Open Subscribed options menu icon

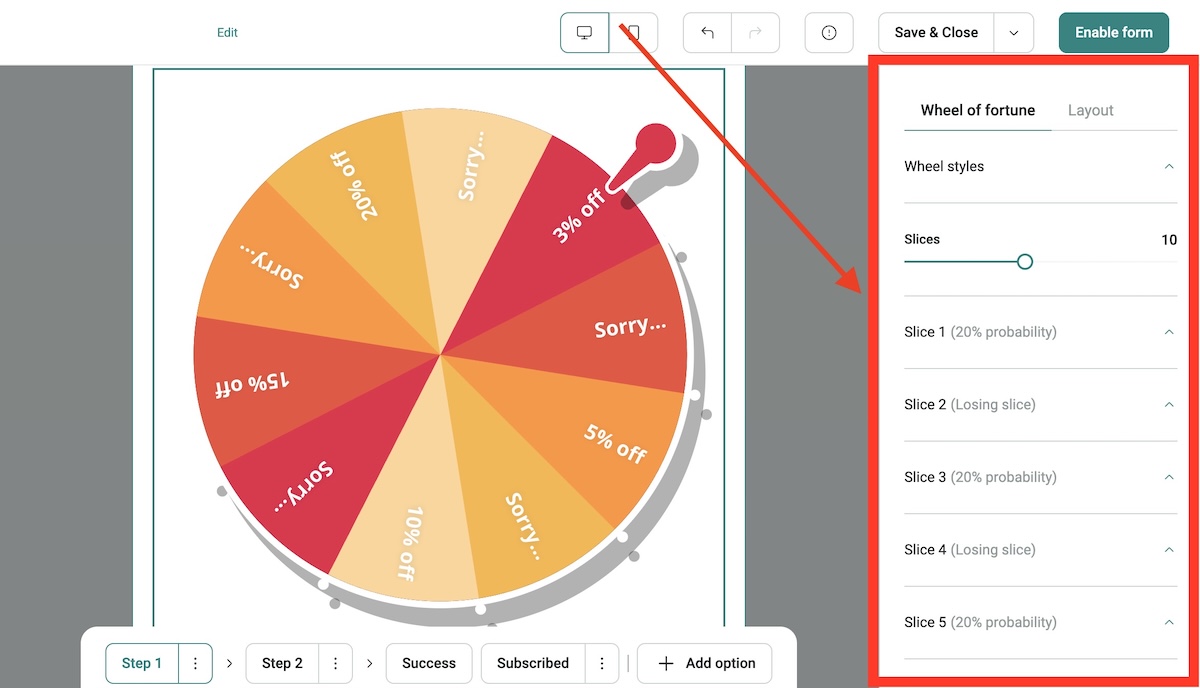coord(601,663)
